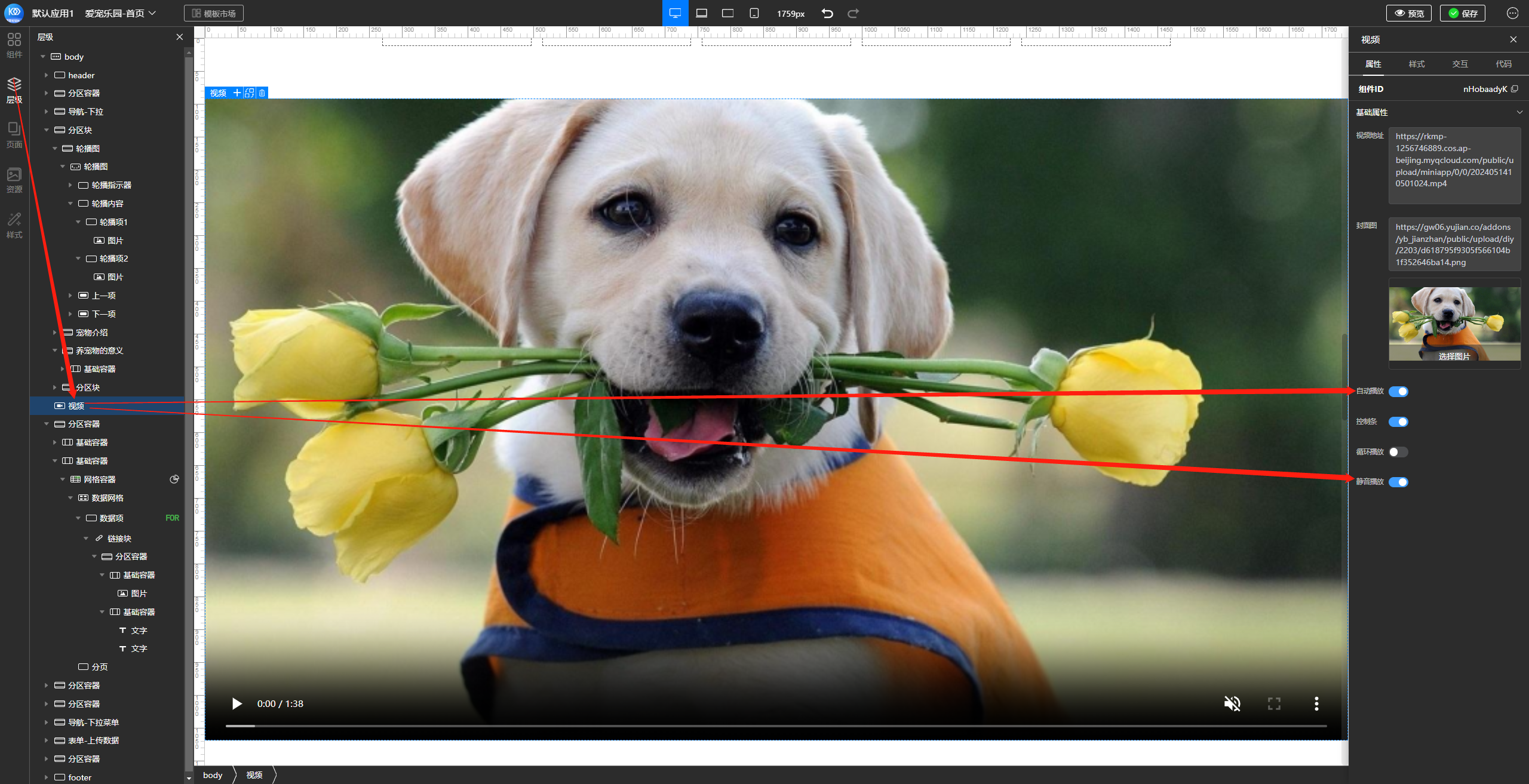Click the puppy cover thumbnail
The width and height of the screenshot is (1529, 784).
click(1454, 323)
